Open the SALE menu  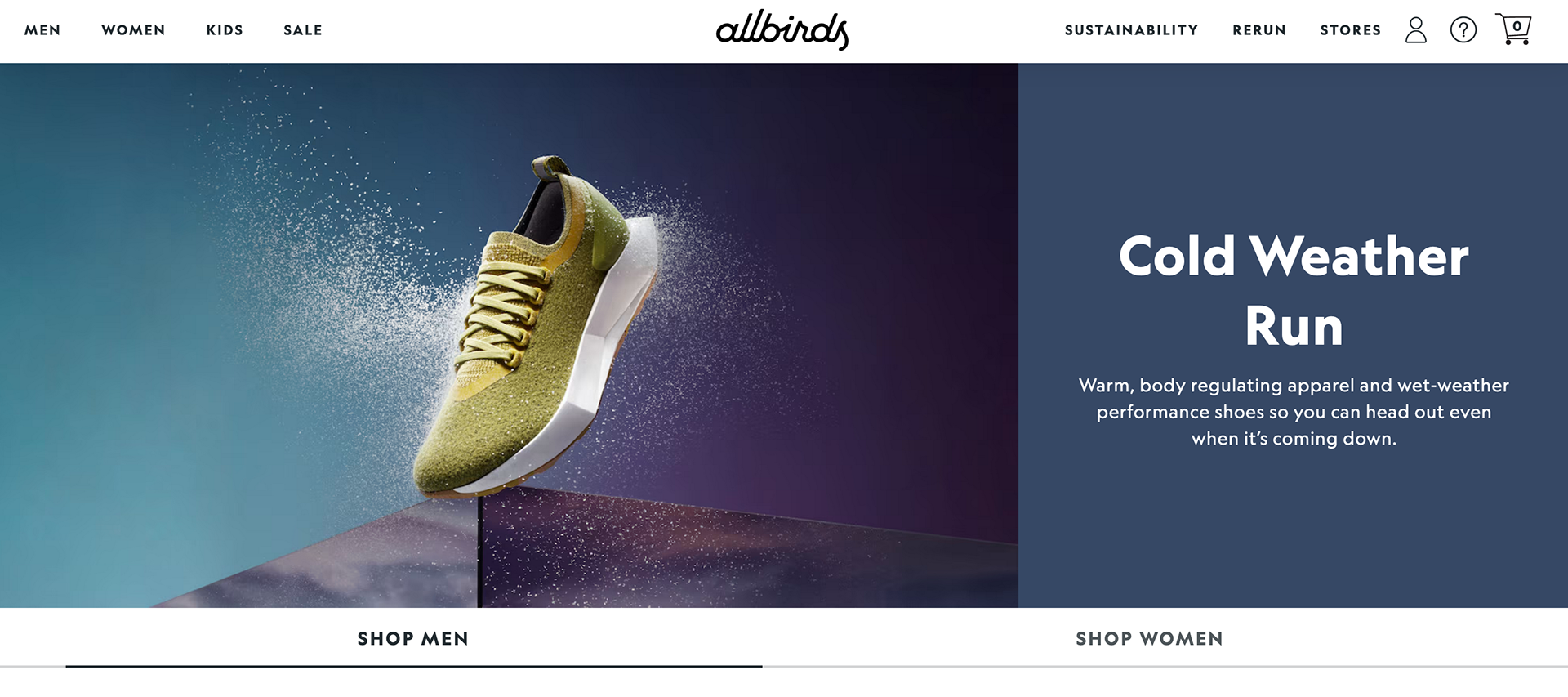[x=303, y=30]
